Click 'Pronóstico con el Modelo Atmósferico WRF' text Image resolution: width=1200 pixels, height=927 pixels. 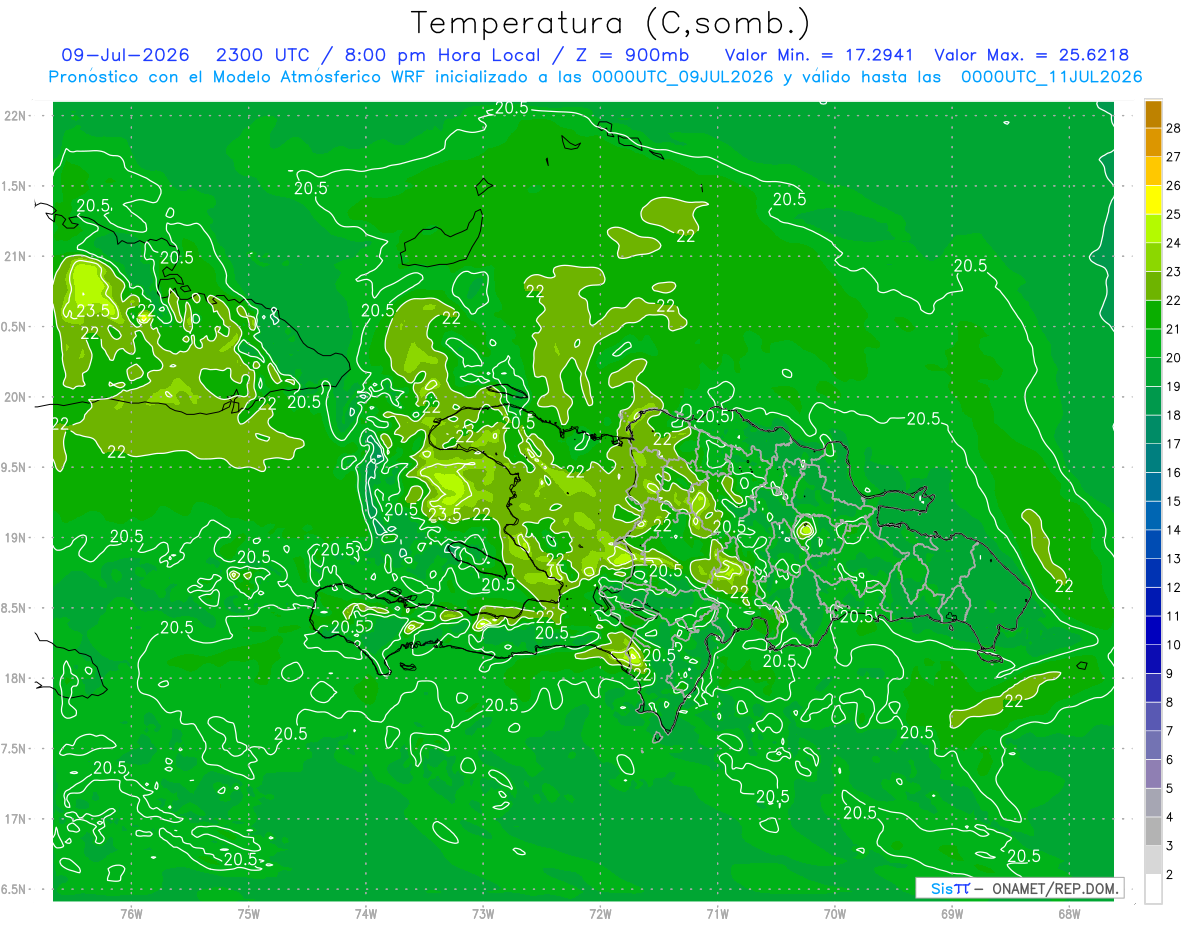coord(238,77)
